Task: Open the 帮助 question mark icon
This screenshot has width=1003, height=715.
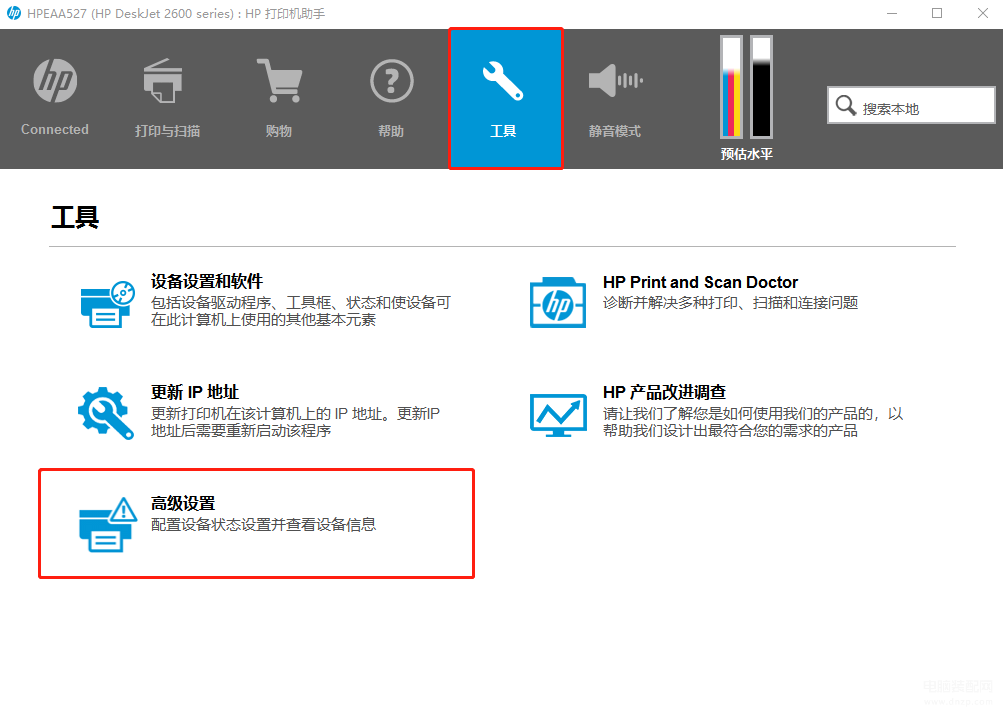Action: click(x=391, y=81)
